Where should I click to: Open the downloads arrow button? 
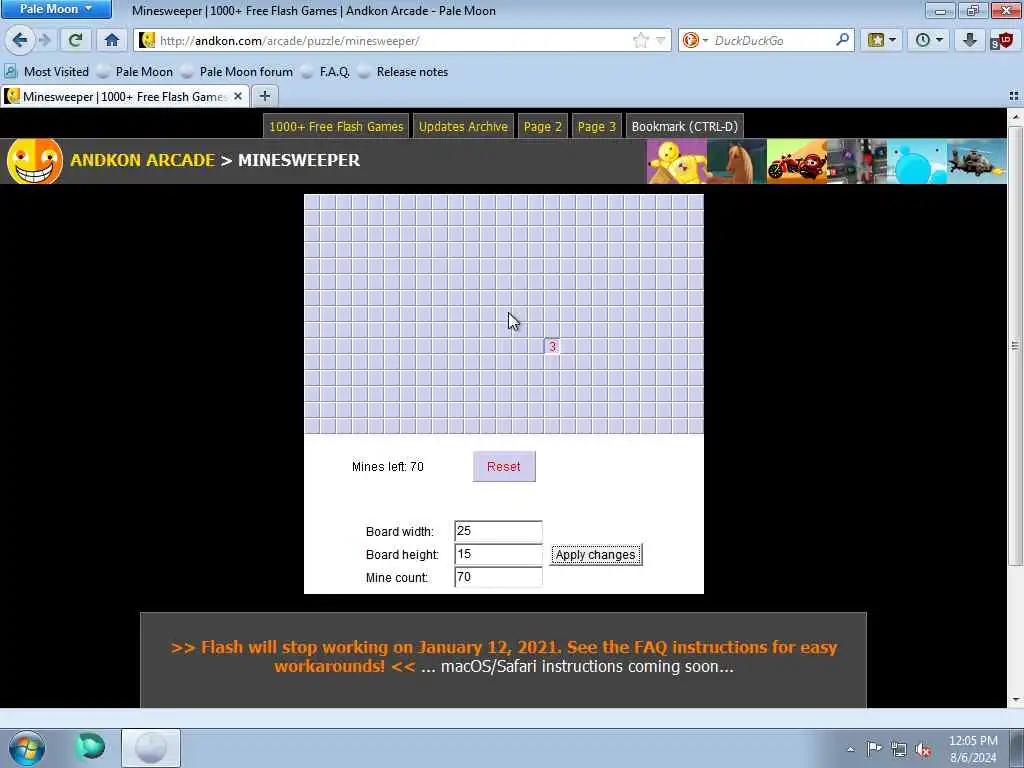pos(970,40)
